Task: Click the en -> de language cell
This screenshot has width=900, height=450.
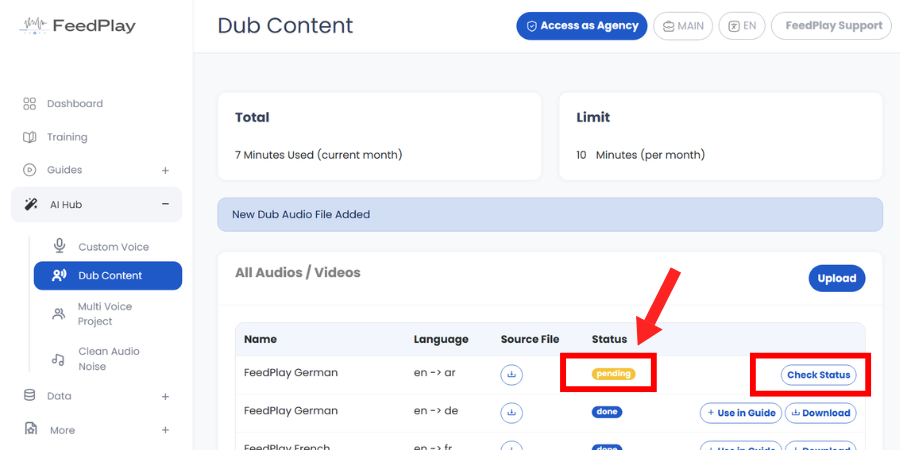Action: click(x=436, y=411)
